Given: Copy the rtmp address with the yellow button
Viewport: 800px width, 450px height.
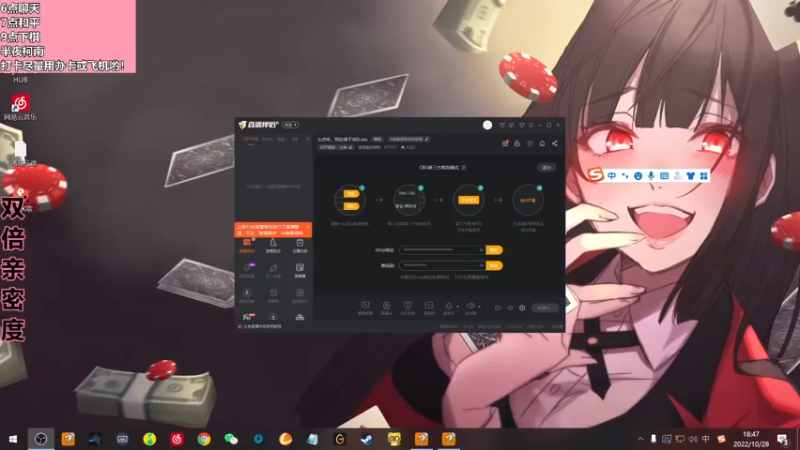Looking at the screenshot, I should 494,250.
